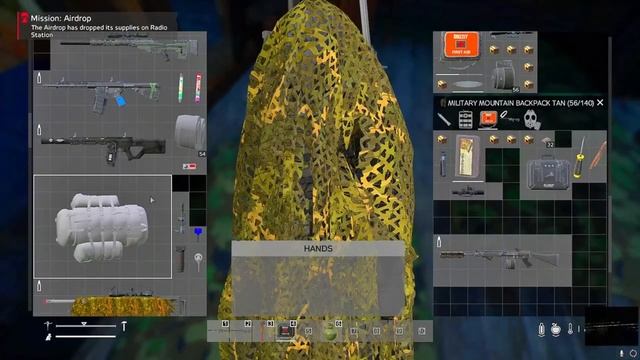Select the AK-style rifle in the backpack
Viewport: 640px width, 360px height.
coord(500,259)
